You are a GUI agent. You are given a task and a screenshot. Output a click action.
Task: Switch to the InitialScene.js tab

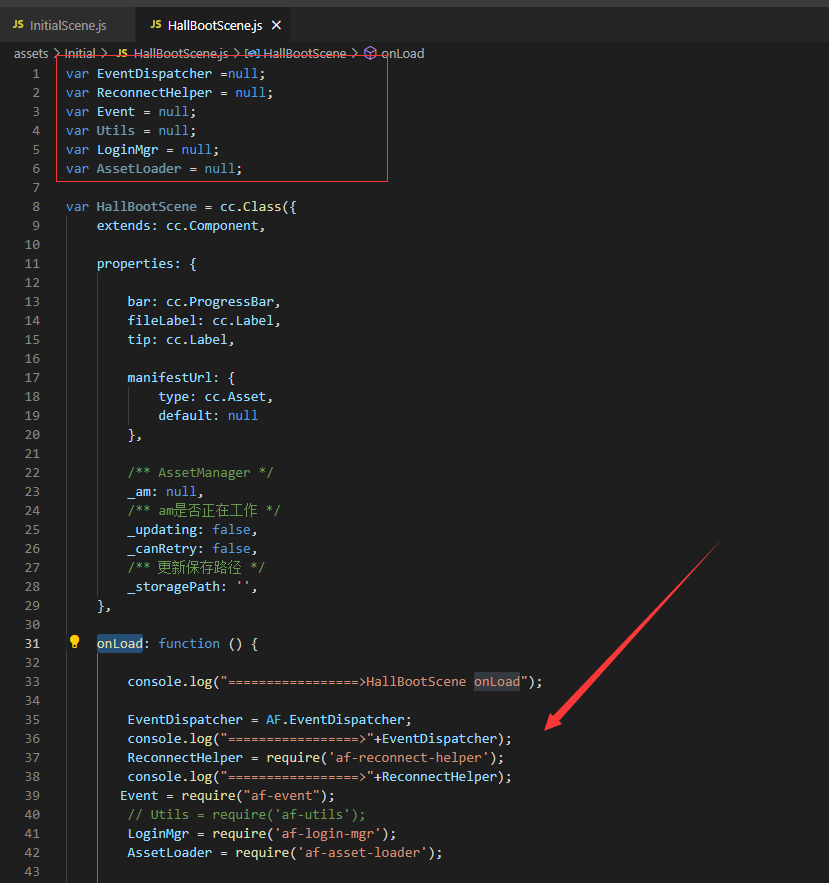pyautogui.click(x=67, y=25)
